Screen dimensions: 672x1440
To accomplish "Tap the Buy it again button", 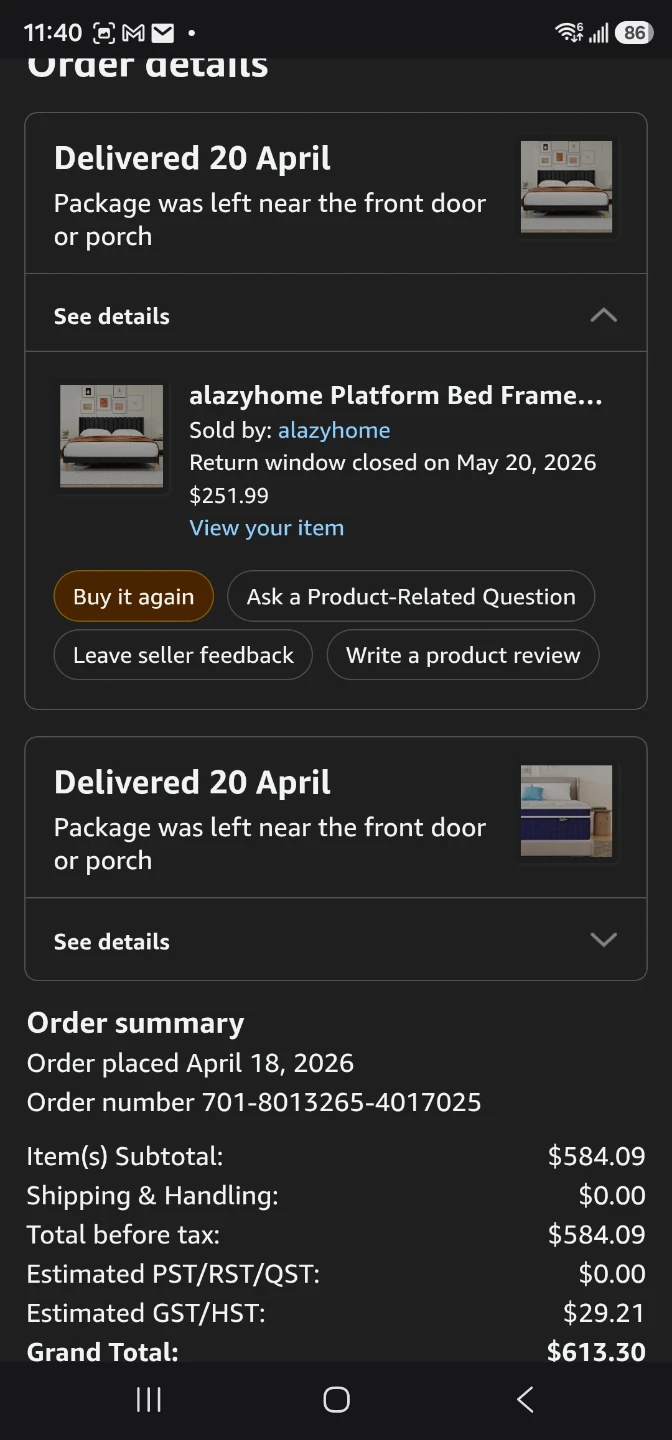I will (134, 597).
